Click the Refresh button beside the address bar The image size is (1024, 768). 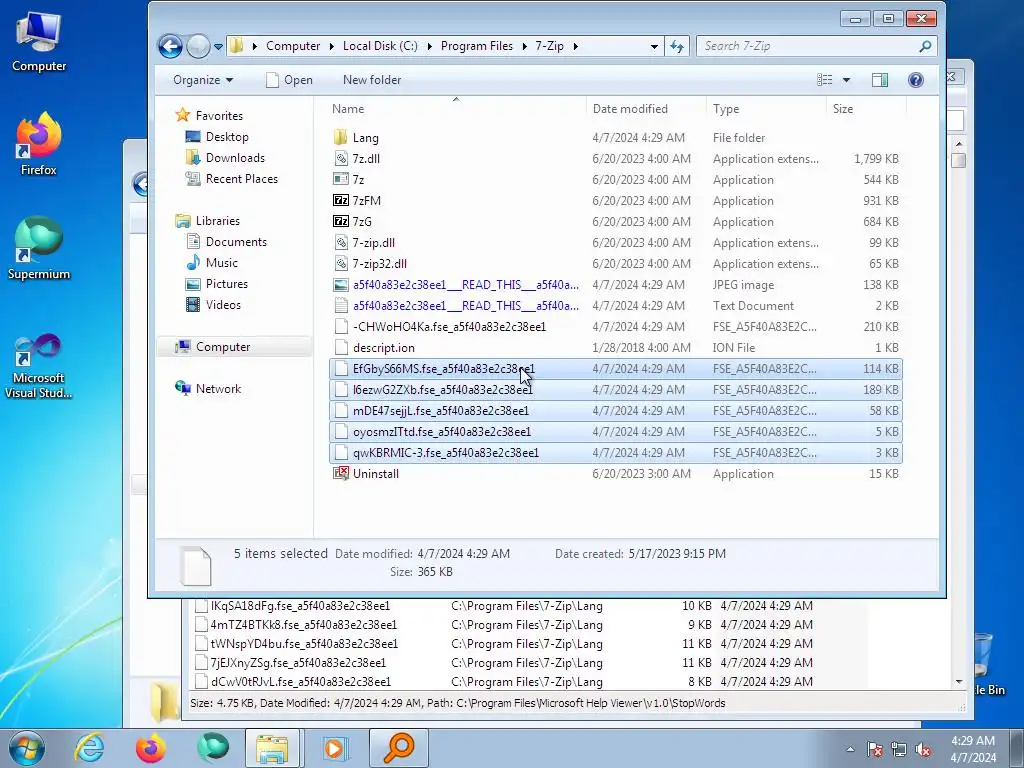[677, 46]
